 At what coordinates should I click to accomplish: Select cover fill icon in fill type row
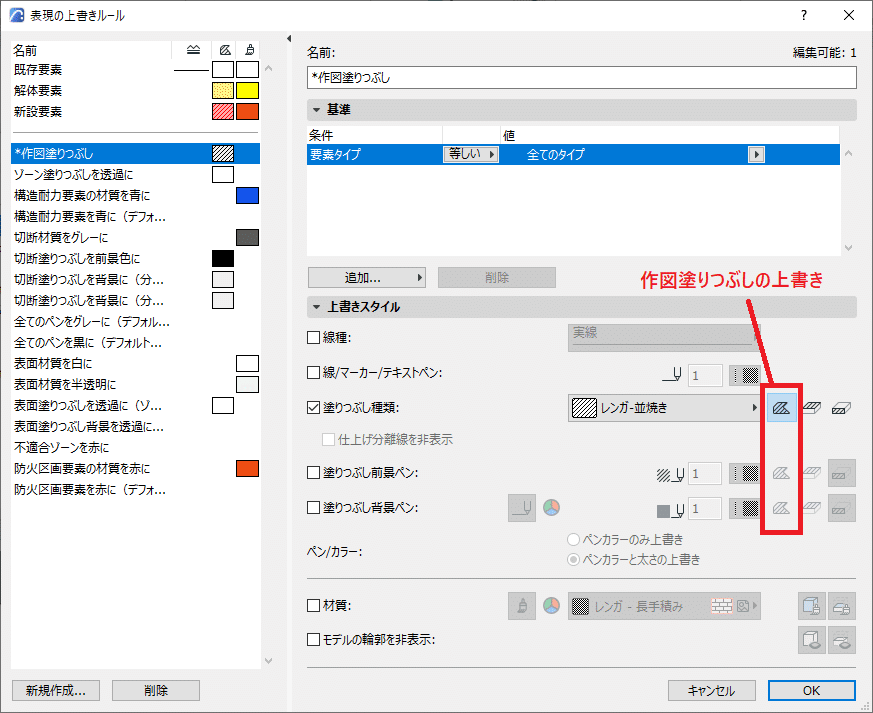click(812, 408)
